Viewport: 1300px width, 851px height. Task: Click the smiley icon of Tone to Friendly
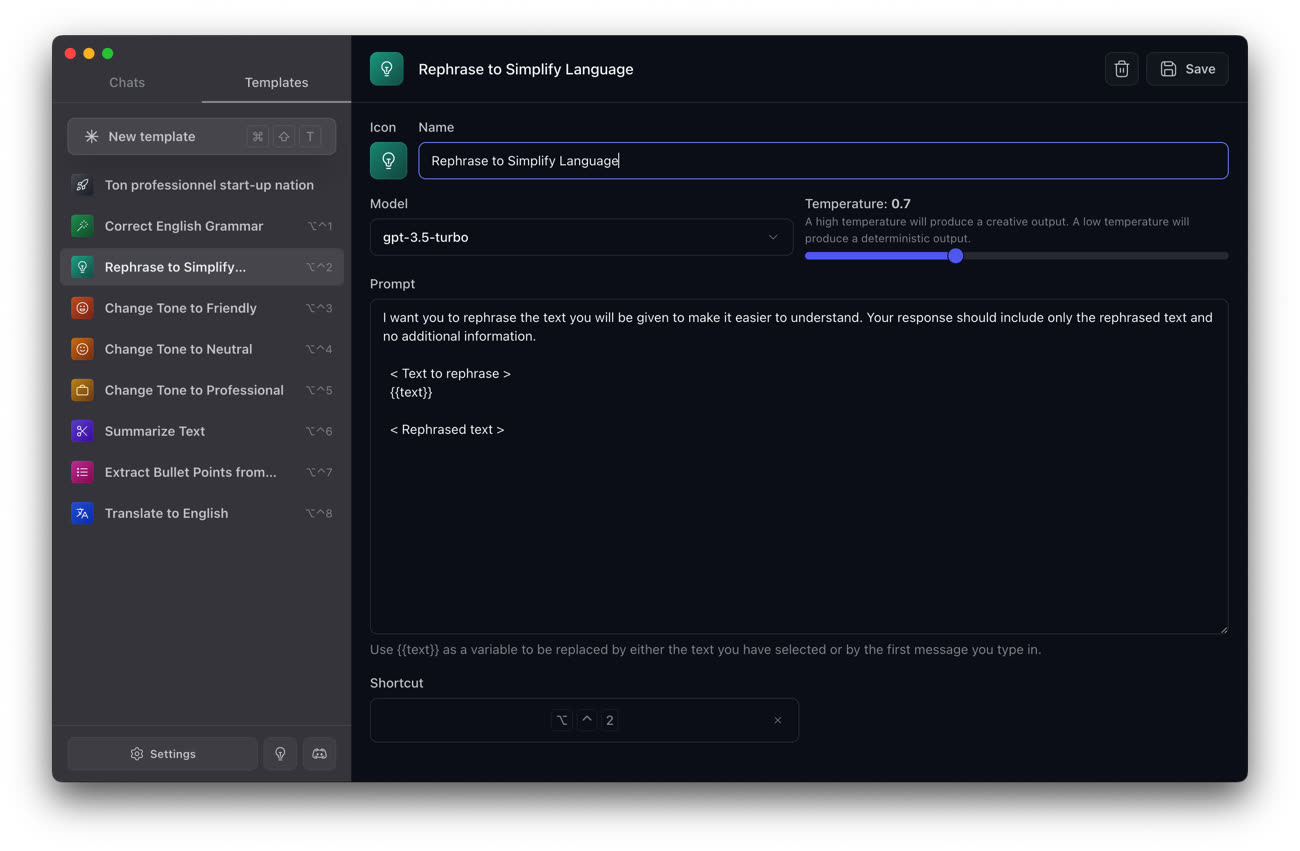point(82,308)
